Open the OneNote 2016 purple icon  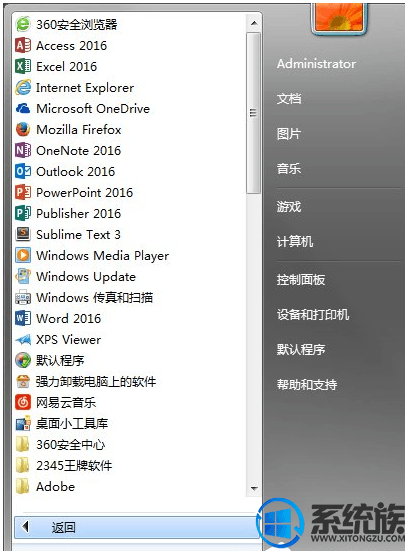pyautogui.click(x=23, y=150)
